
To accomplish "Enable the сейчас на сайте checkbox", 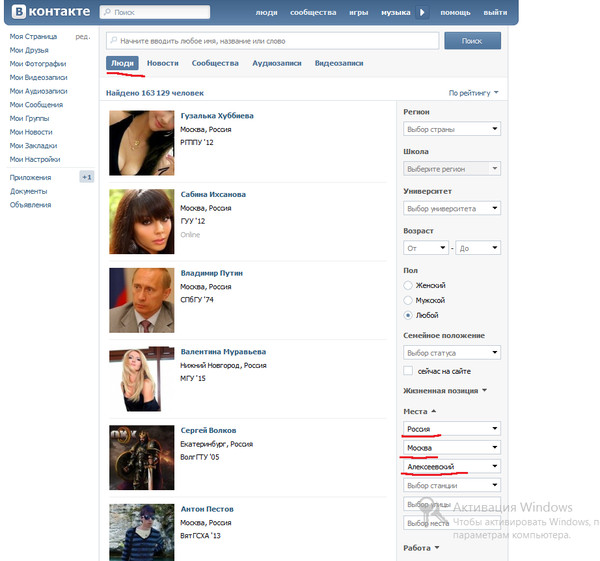I will click(408, 371).
